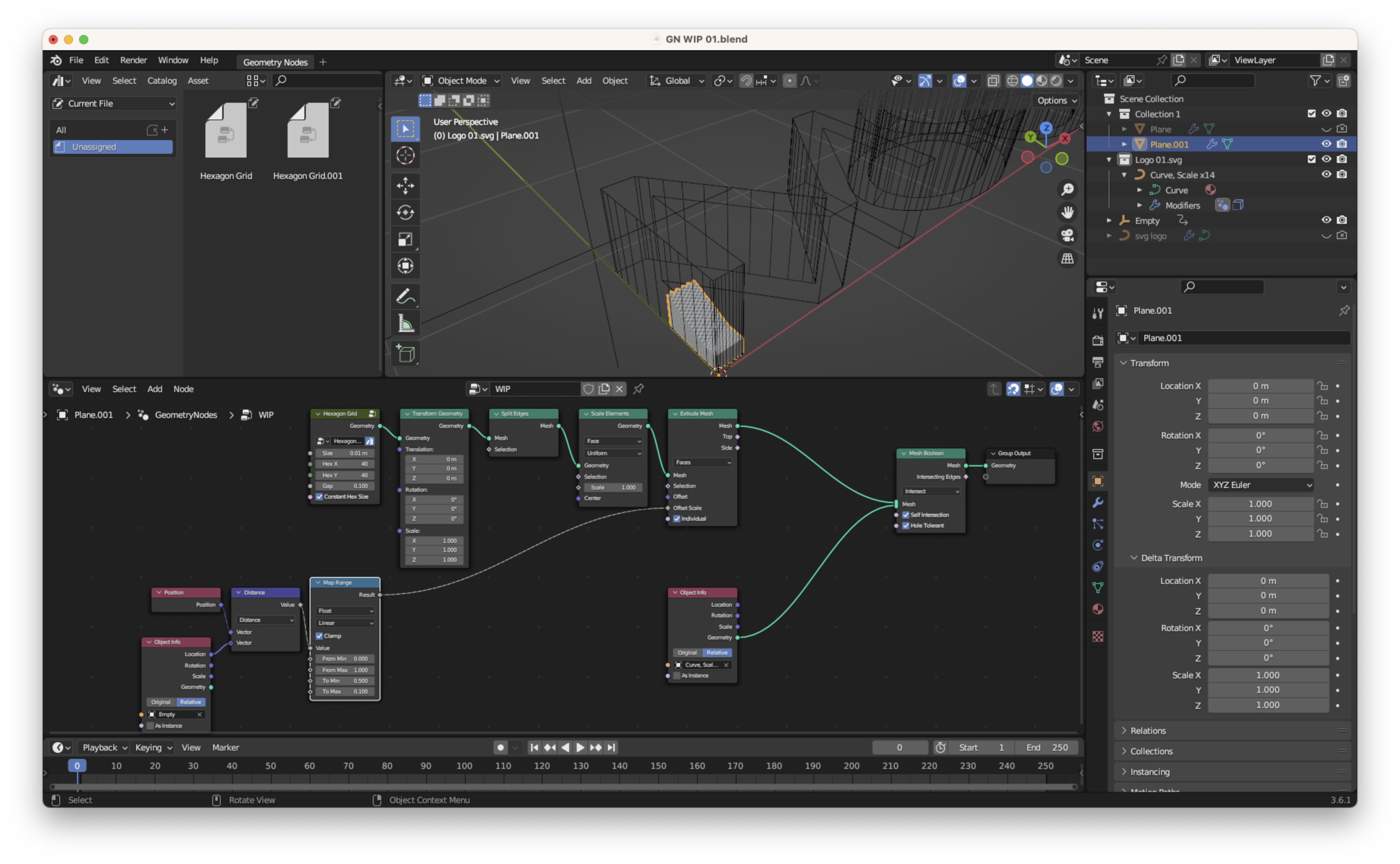
Task: Switch perspective/orthographic grid icon
Action: (x=1067, y=258)
